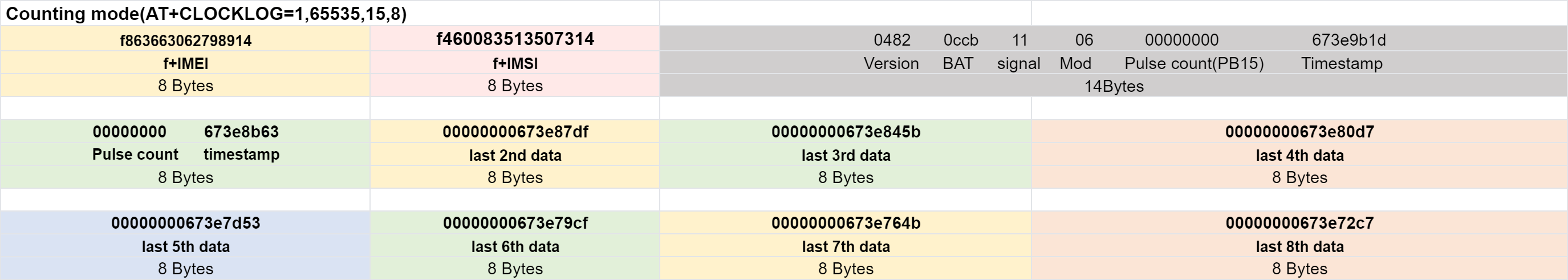1568x280 pixels.
Task: Select the 673e9b1d timestamp value
Action: (x=1349, y=40)
